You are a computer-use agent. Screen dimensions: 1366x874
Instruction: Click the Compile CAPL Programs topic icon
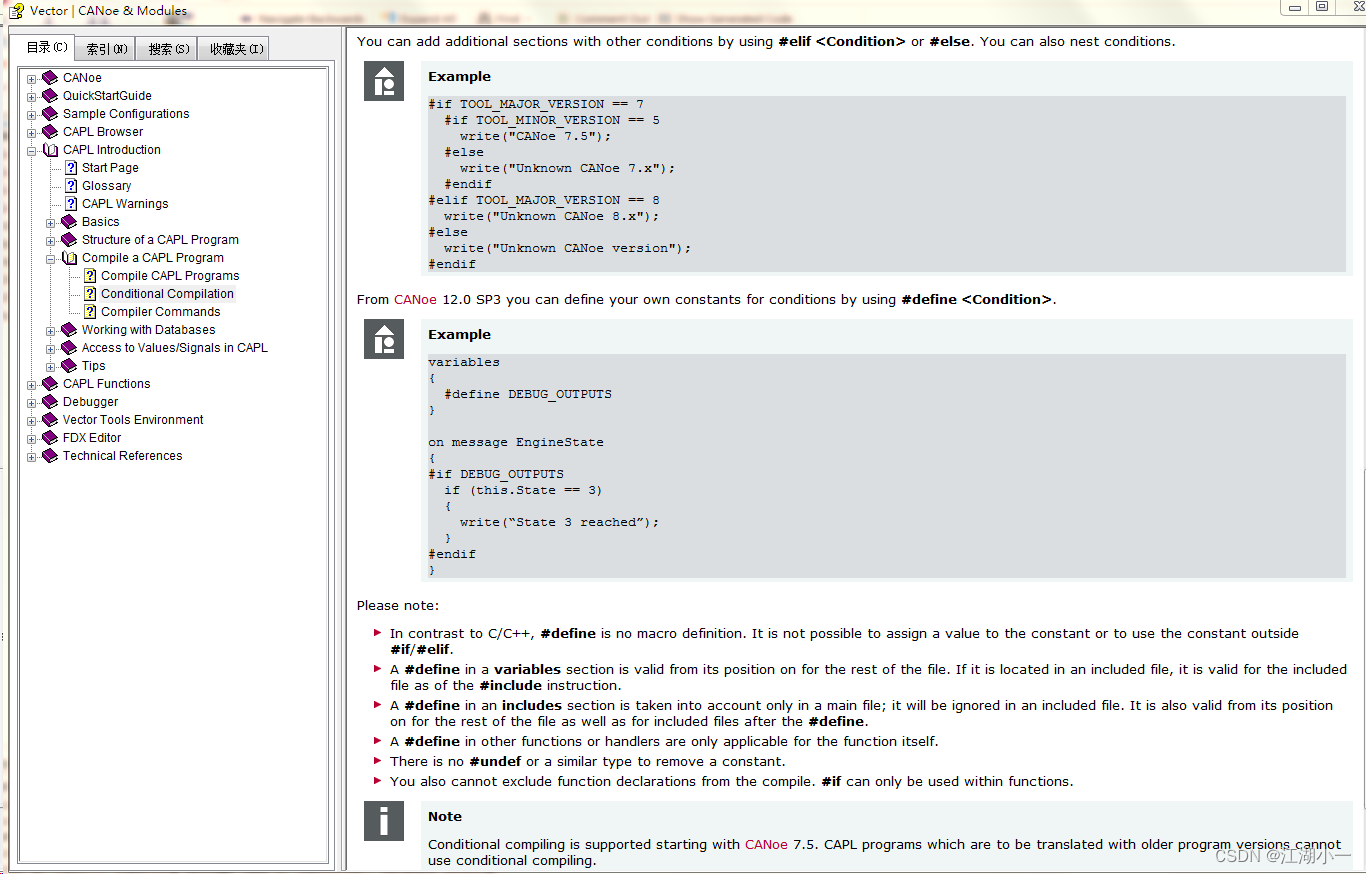[x=90, y=276]
